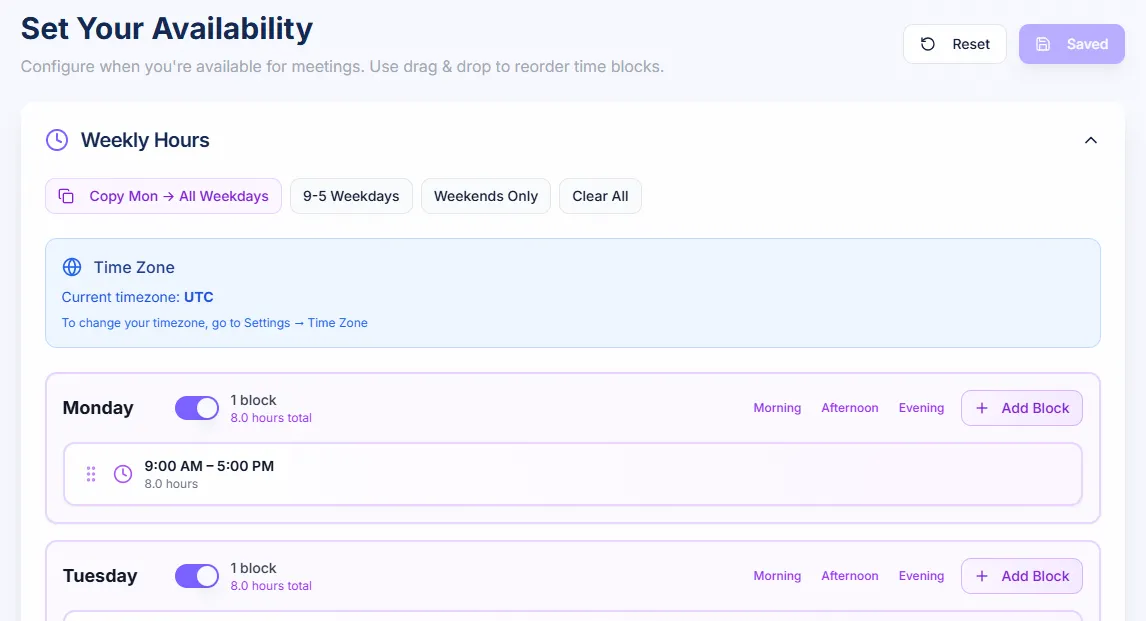Apply the 9-5 Weekdays preset
Image resolution: width=1146 pixels, height=621 pixels.
click(x=351, y=196)
